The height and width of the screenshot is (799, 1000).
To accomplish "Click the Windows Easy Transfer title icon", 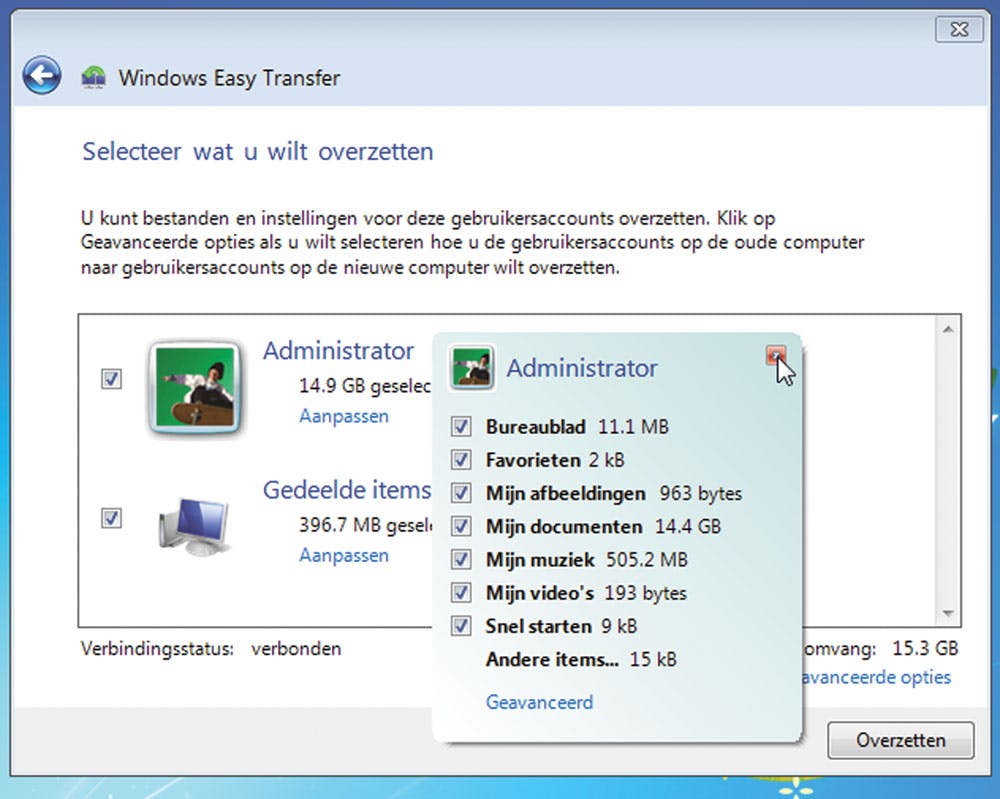I will 93,77.
